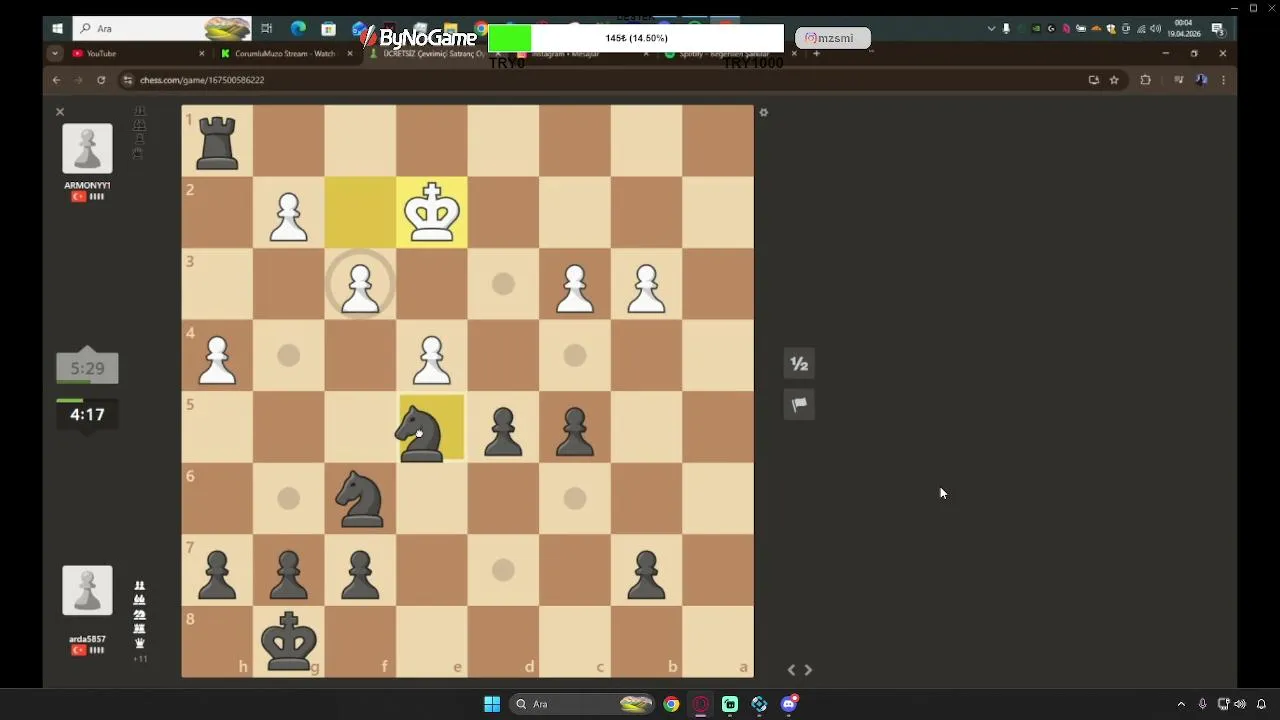Close the game panel X icon
This screenshot has height=720, width=1280.
coord(60,112)
